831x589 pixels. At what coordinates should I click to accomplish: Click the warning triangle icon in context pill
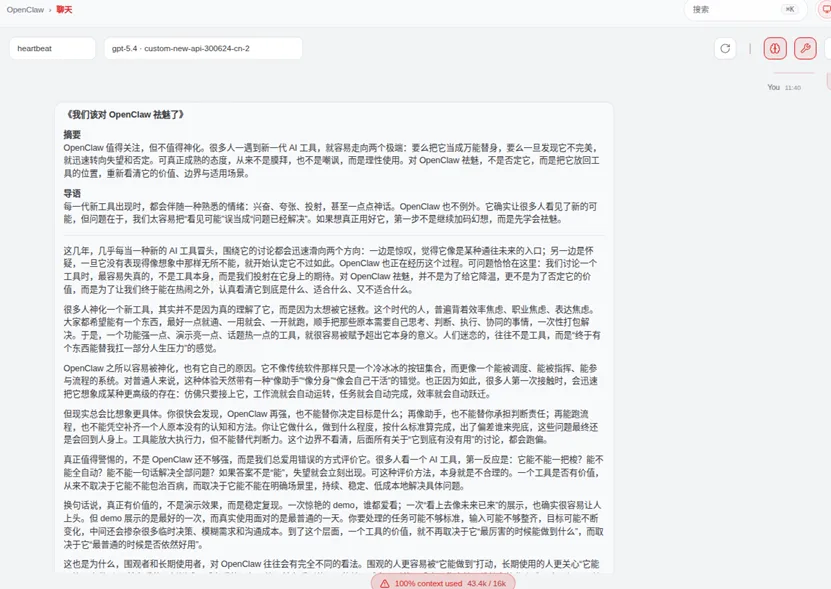coord(385,584)
